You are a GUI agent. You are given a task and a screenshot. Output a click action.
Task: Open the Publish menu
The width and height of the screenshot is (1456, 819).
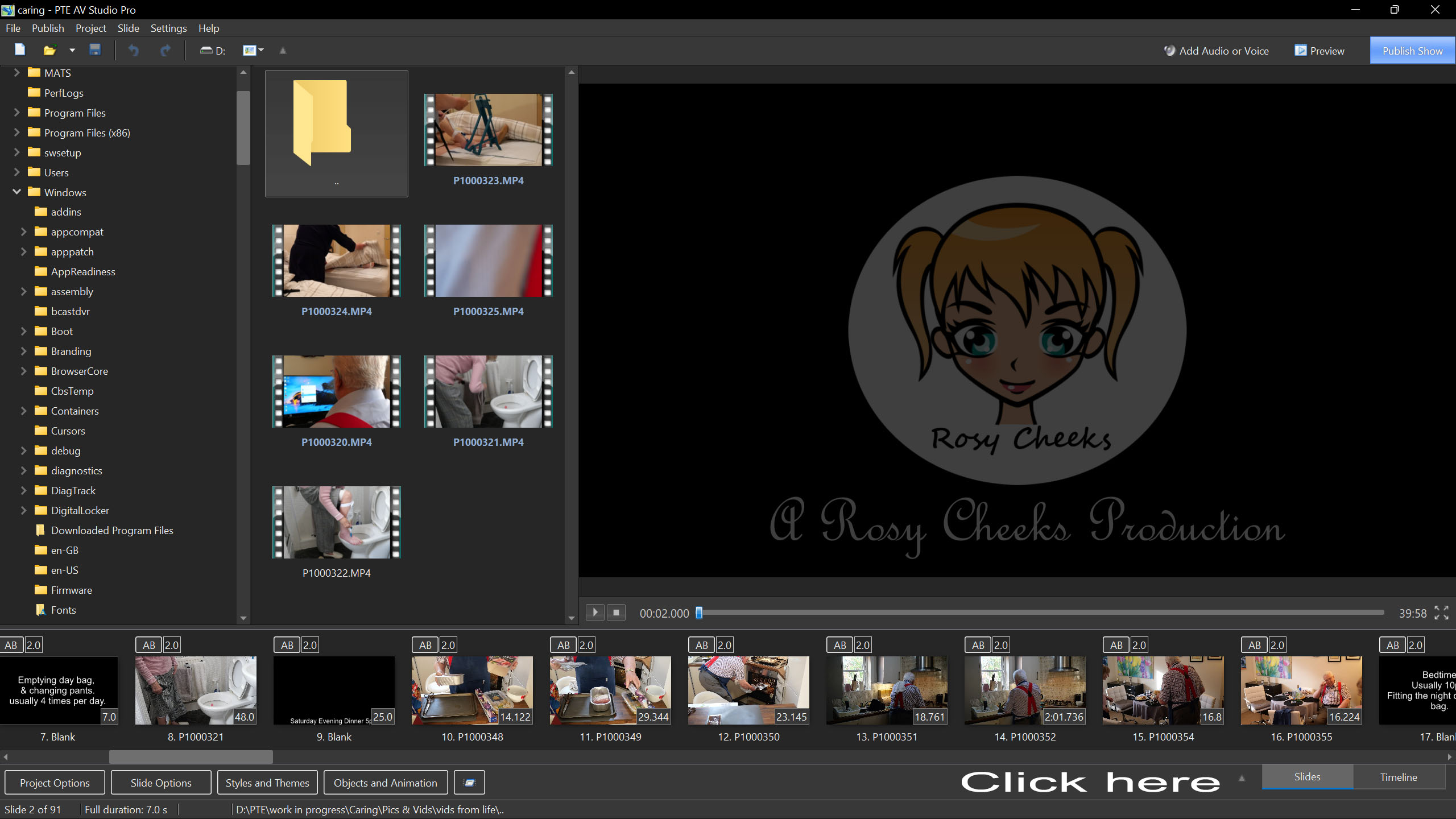click(x=48, y=28)
